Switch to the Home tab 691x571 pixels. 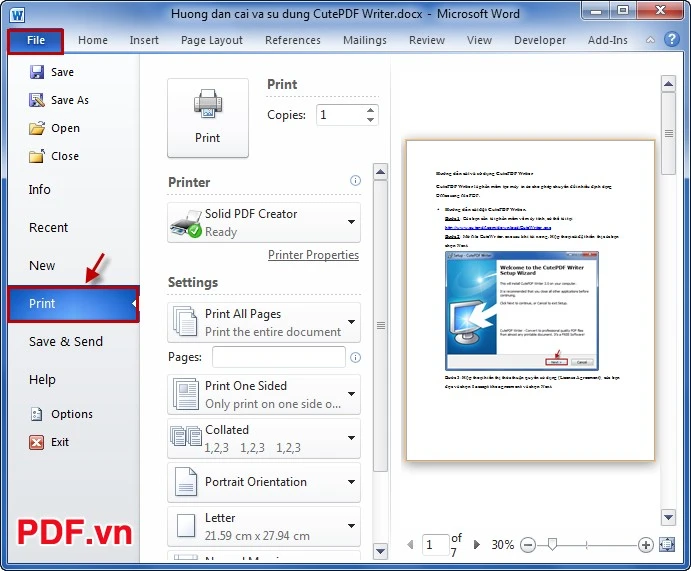pos(93,40)
